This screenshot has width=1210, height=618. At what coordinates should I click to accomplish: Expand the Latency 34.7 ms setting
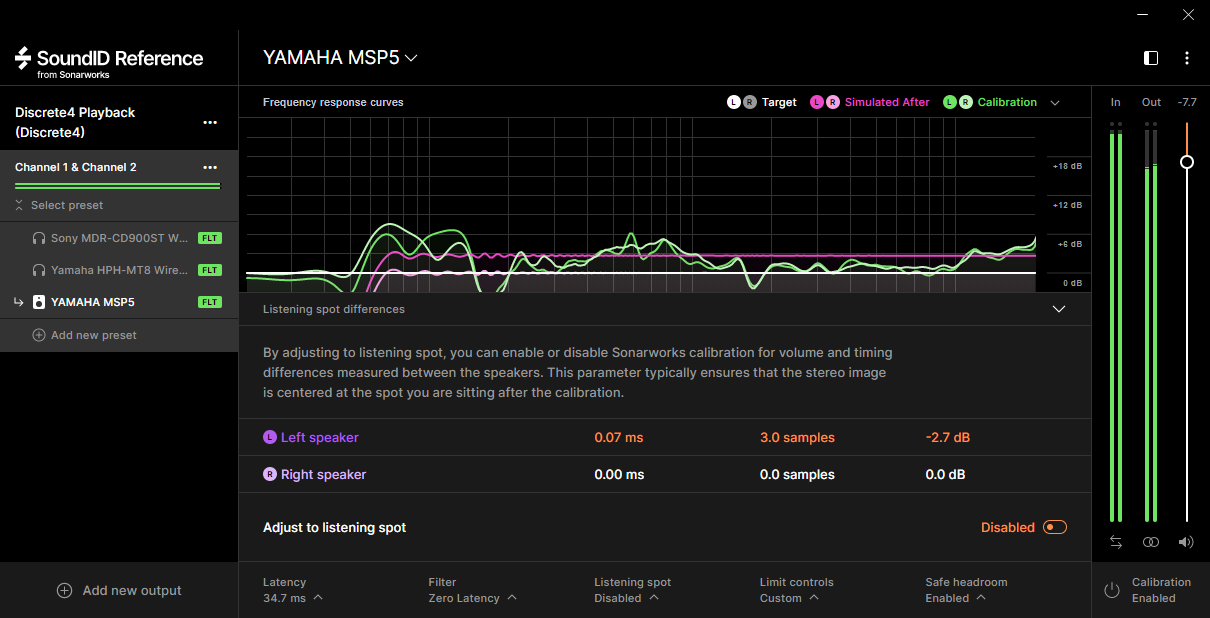[293, 598]
